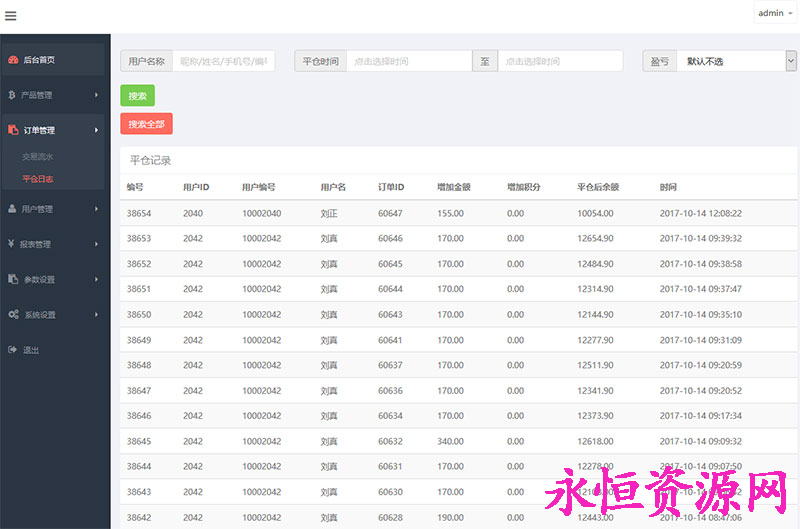Image resolution: width=800 pixels, height=529 pixels.
Task: Click timestamp 2017-10-14 09:17:34
Action: (x=701, y=415)
